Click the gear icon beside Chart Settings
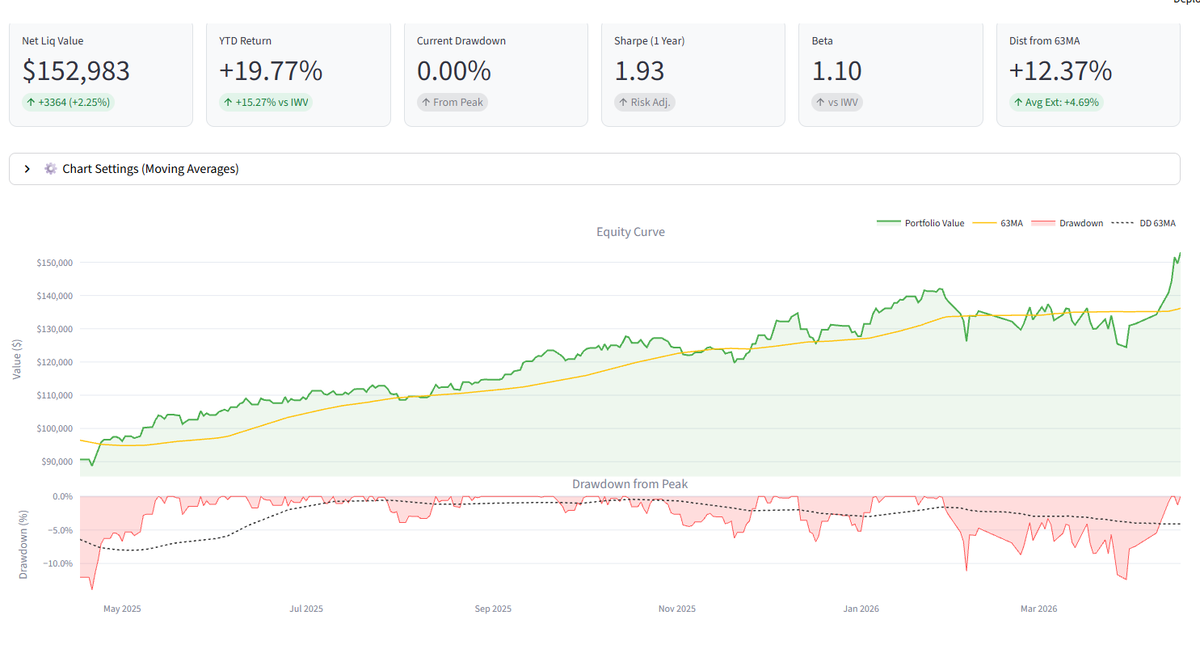1200x649 pixels. [x=50, y=169]
